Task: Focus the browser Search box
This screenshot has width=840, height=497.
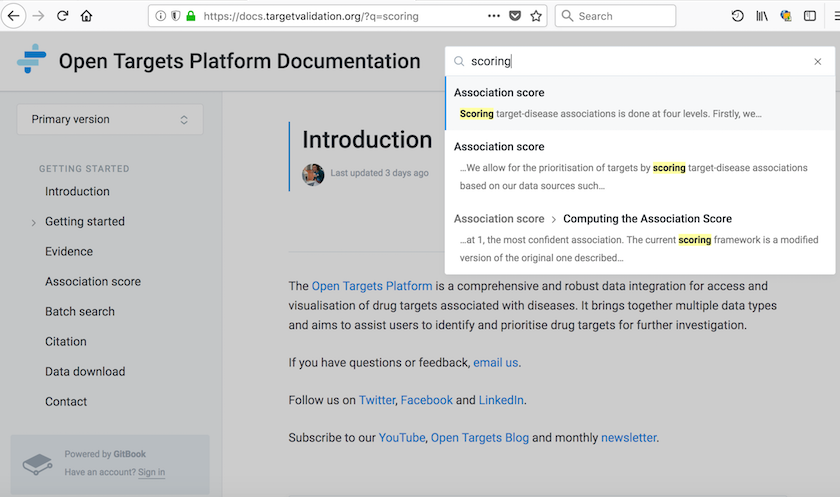Action: [615, 16]
